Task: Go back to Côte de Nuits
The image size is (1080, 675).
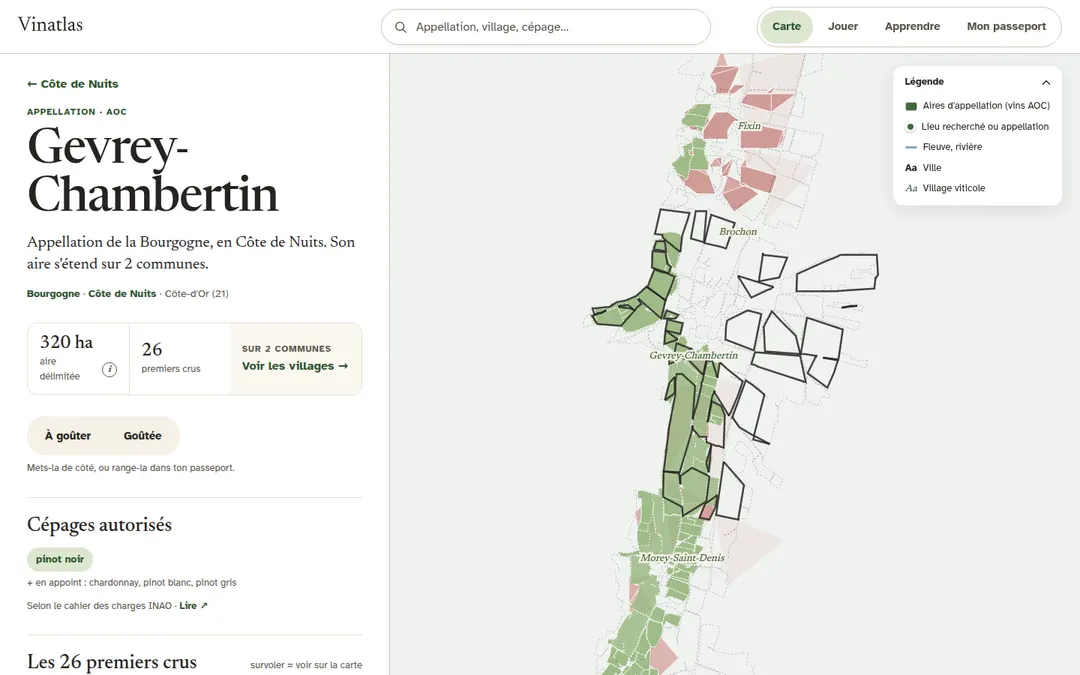Action: click(x=72, y=84)
